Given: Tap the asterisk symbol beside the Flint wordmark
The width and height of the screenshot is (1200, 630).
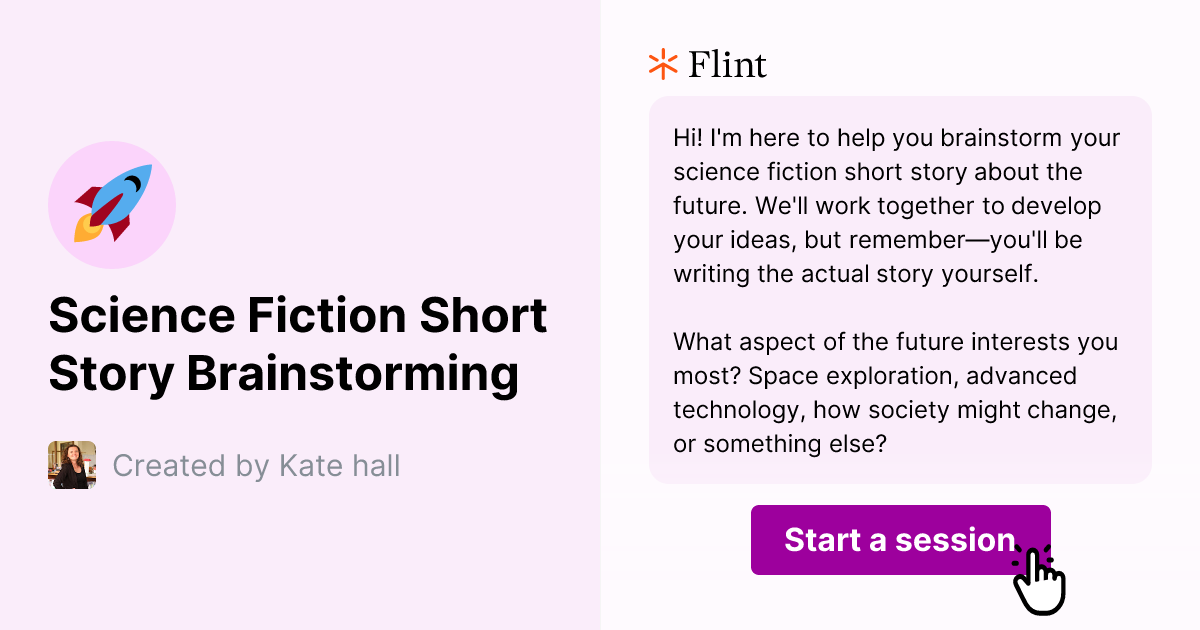Looking at the screenshot, I should coord(661,64).
